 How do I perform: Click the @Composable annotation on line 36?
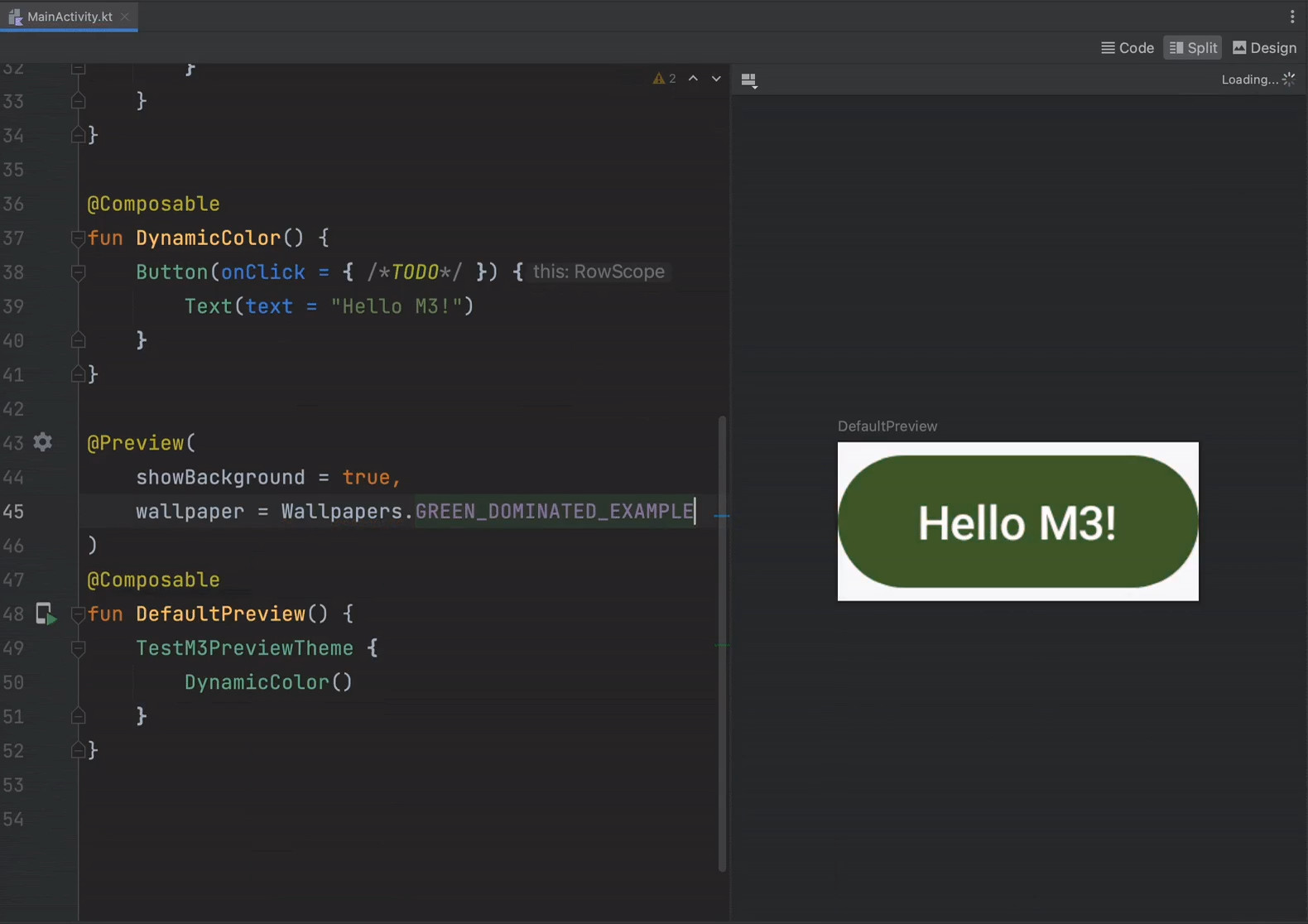[x=153, y=204]
